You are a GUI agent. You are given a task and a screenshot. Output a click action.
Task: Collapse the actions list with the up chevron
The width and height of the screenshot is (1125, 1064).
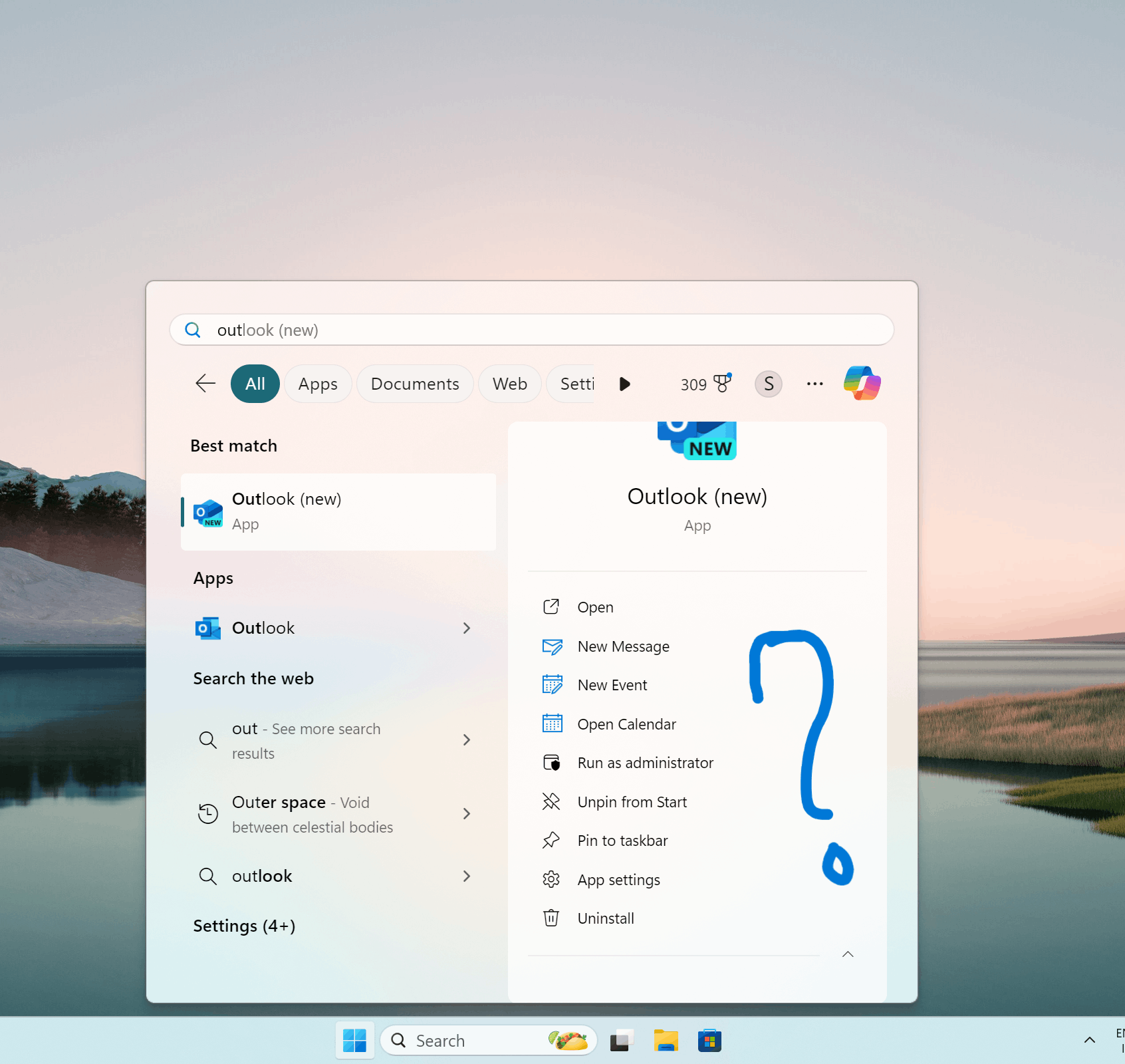coord(848,954)
